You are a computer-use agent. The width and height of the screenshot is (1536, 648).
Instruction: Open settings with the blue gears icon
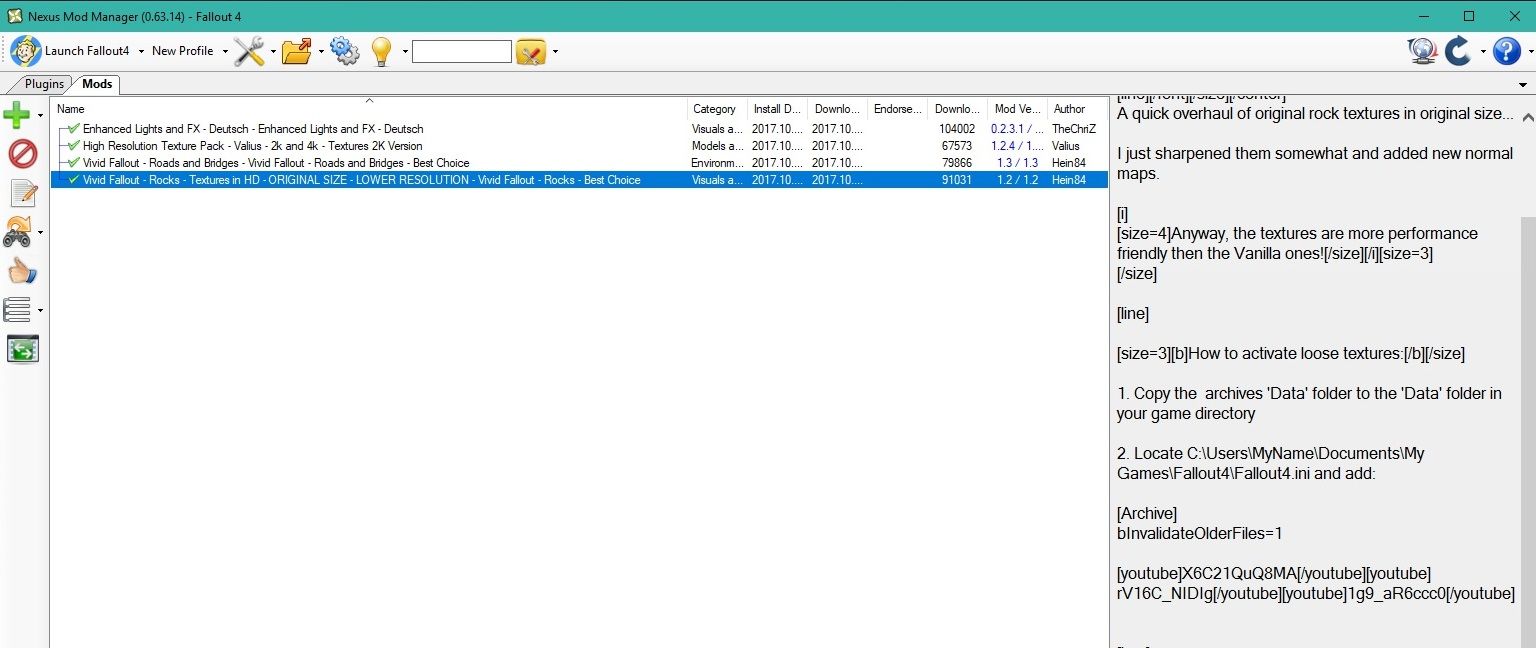pyautogui.click(x=344, y=51)
